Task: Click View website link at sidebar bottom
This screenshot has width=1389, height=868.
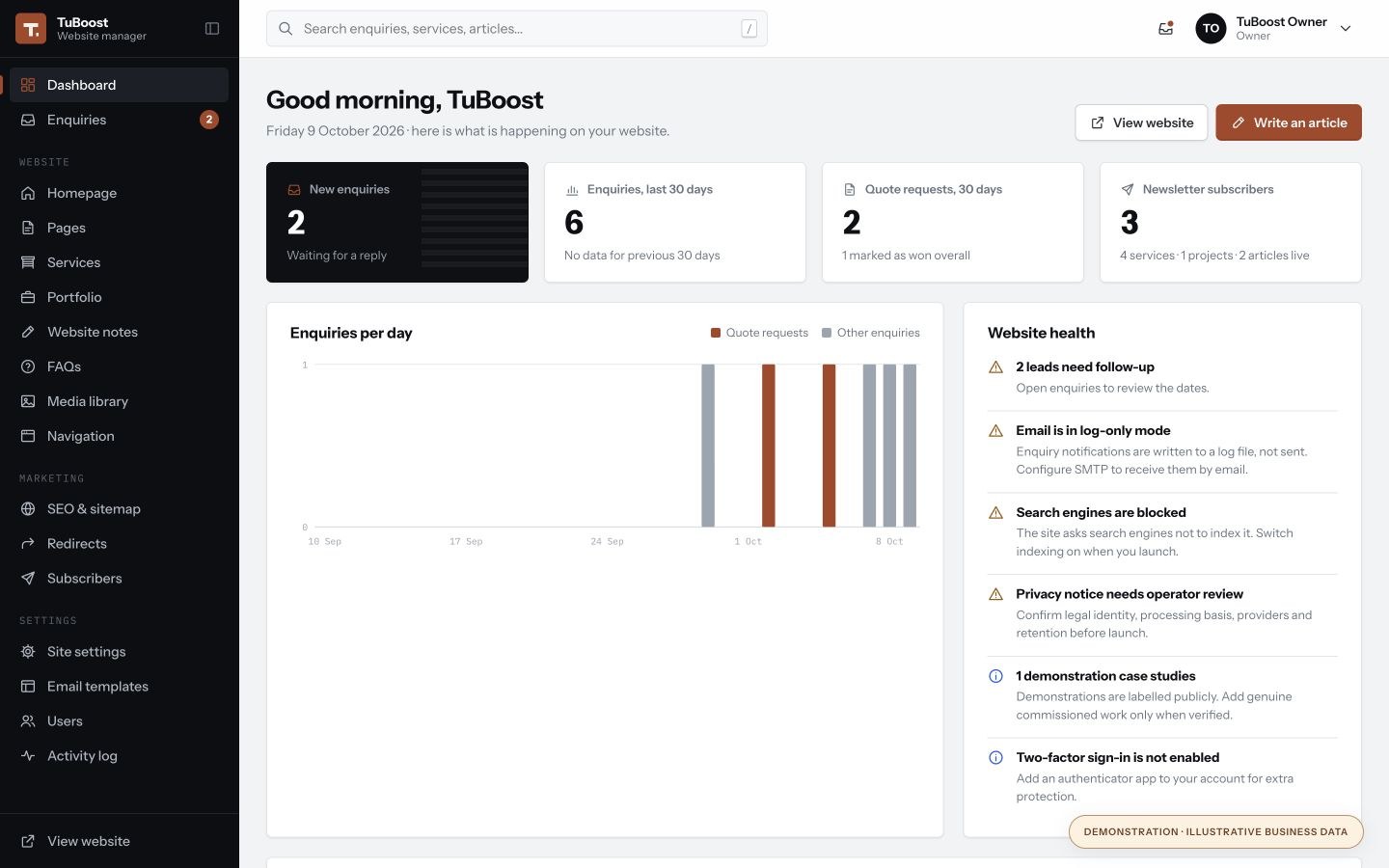Action: [119, 841]
